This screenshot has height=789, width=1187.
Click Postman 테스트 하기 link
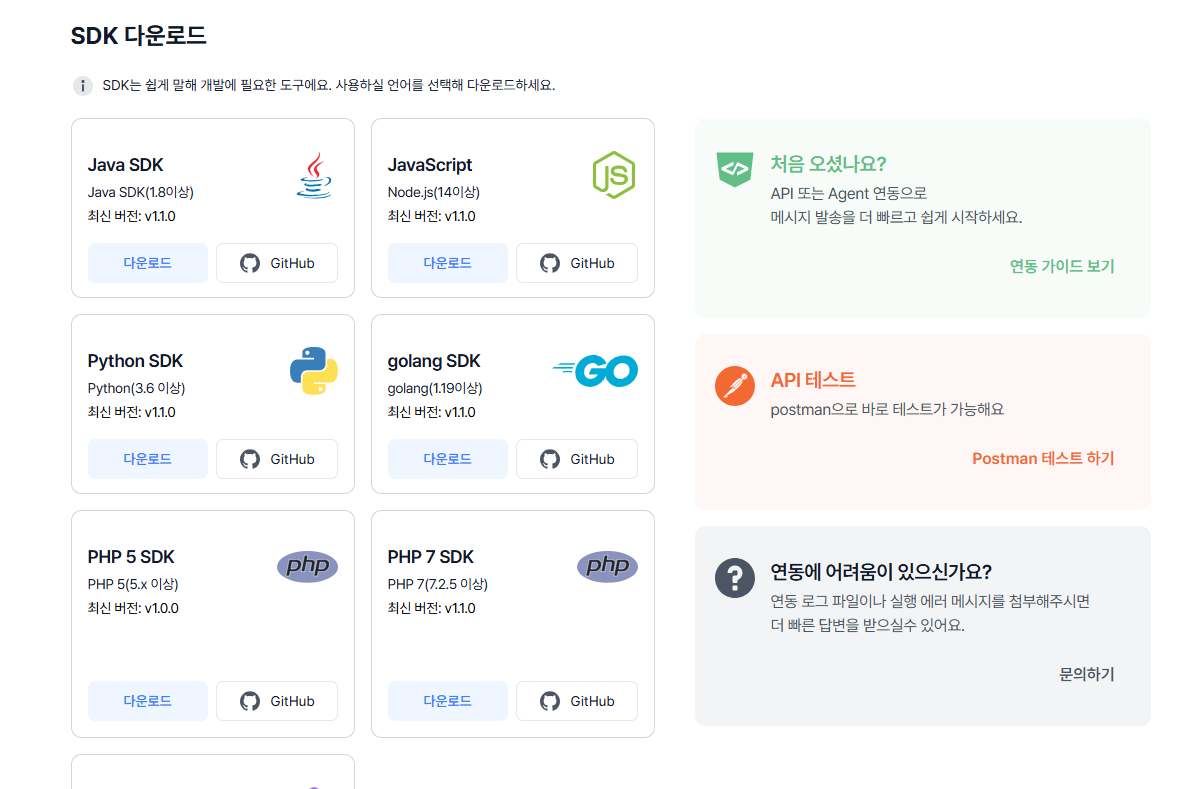1043,458
